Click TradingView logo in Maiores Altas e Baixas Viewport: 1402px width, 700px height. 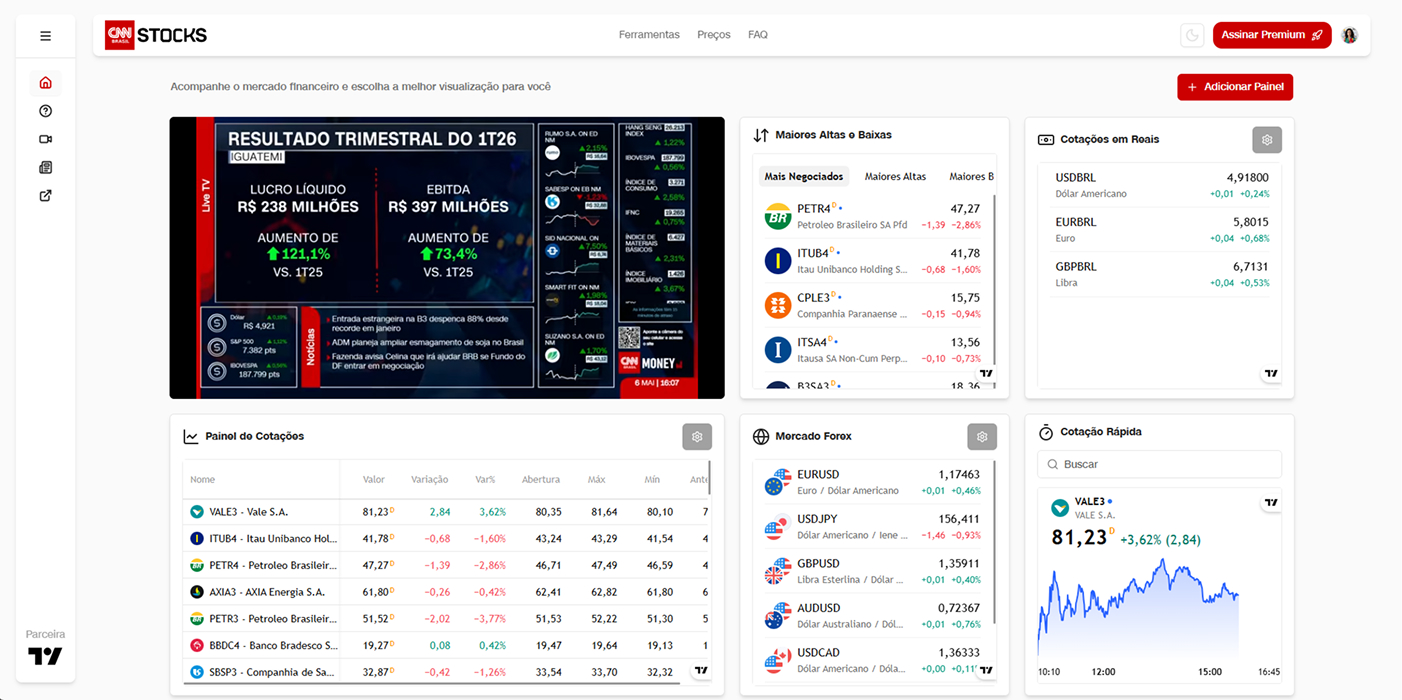point(986,373)
